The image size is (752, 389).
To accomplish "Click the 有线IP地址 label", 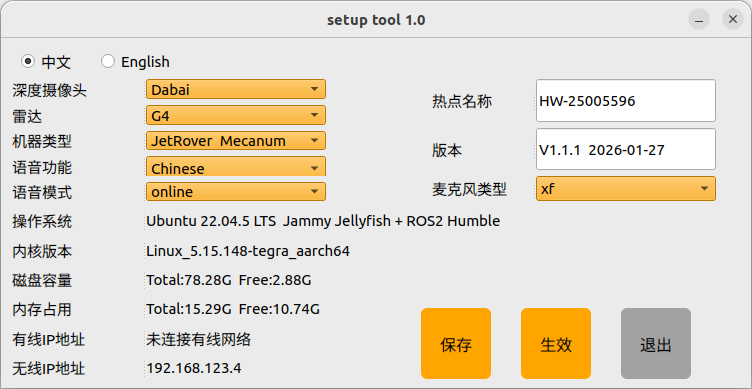I will (x=49, y=340).
